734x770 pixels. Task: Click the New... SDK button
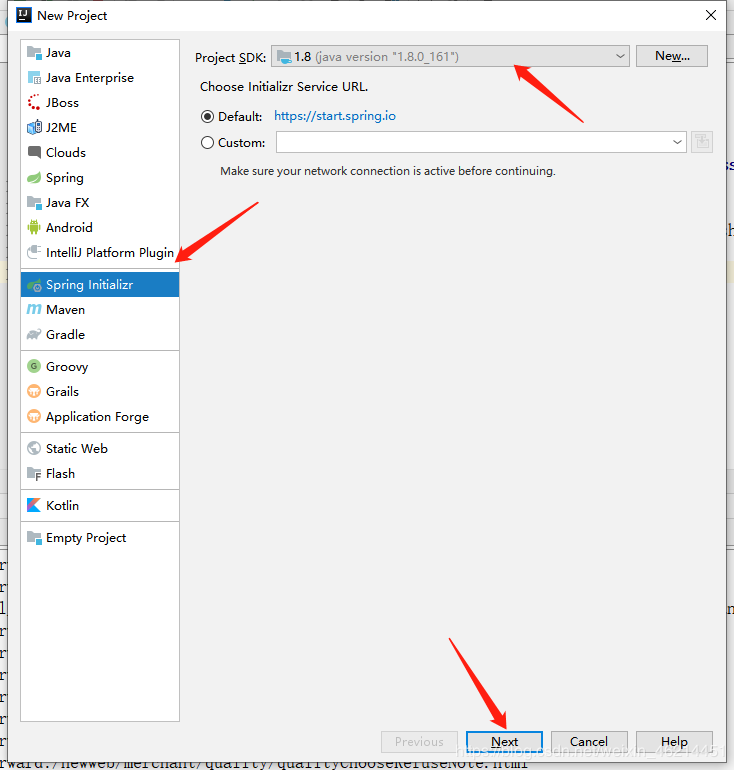coord(672,56)
